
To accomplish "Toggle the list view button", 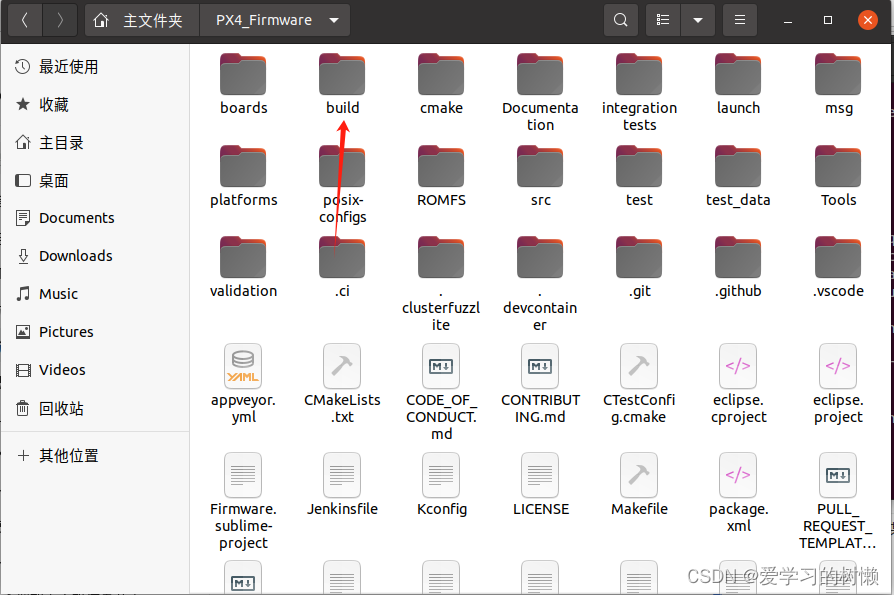I will click(662, 20).
